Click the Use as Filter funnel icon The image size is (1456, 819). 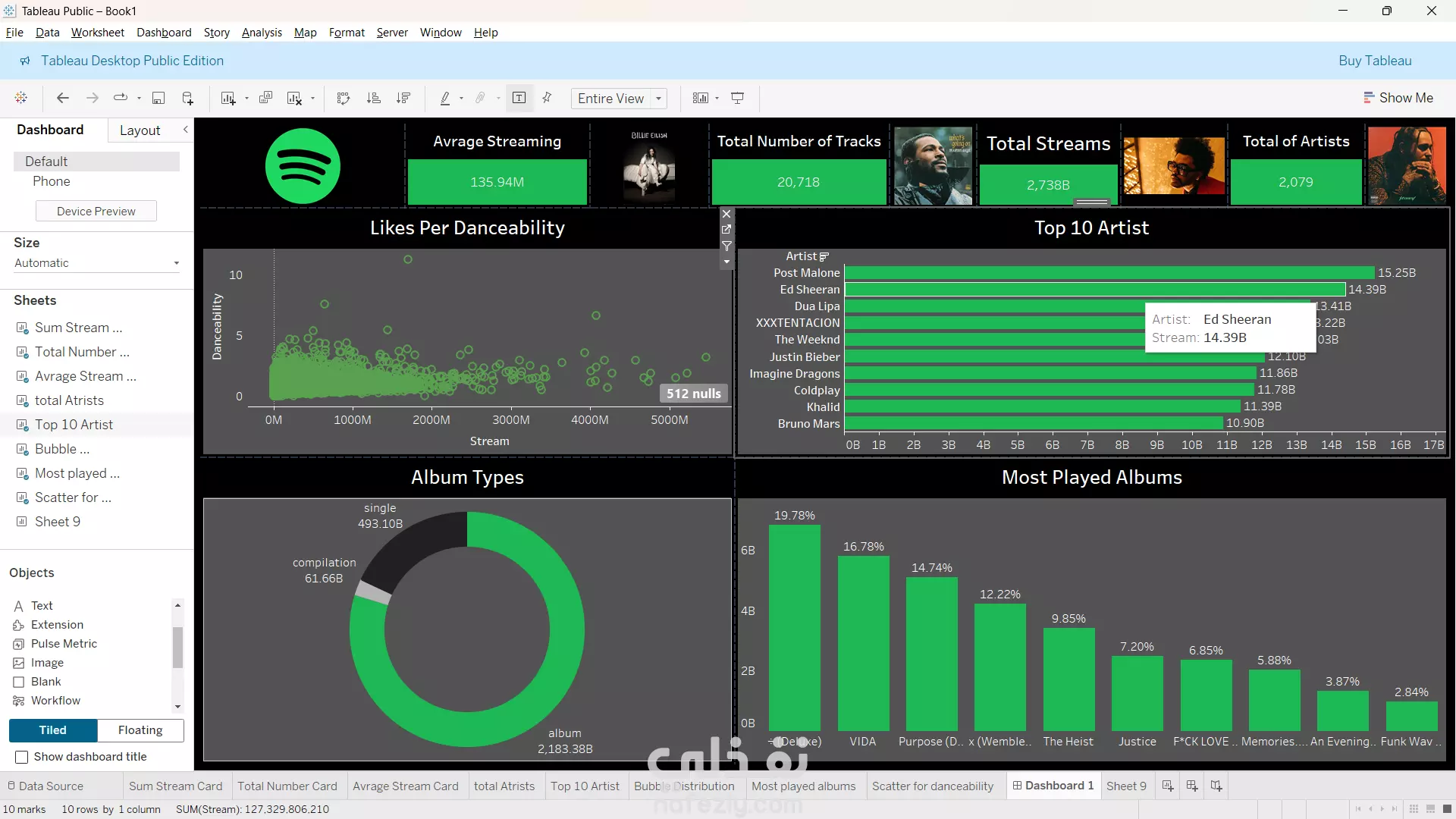point(726,246)
